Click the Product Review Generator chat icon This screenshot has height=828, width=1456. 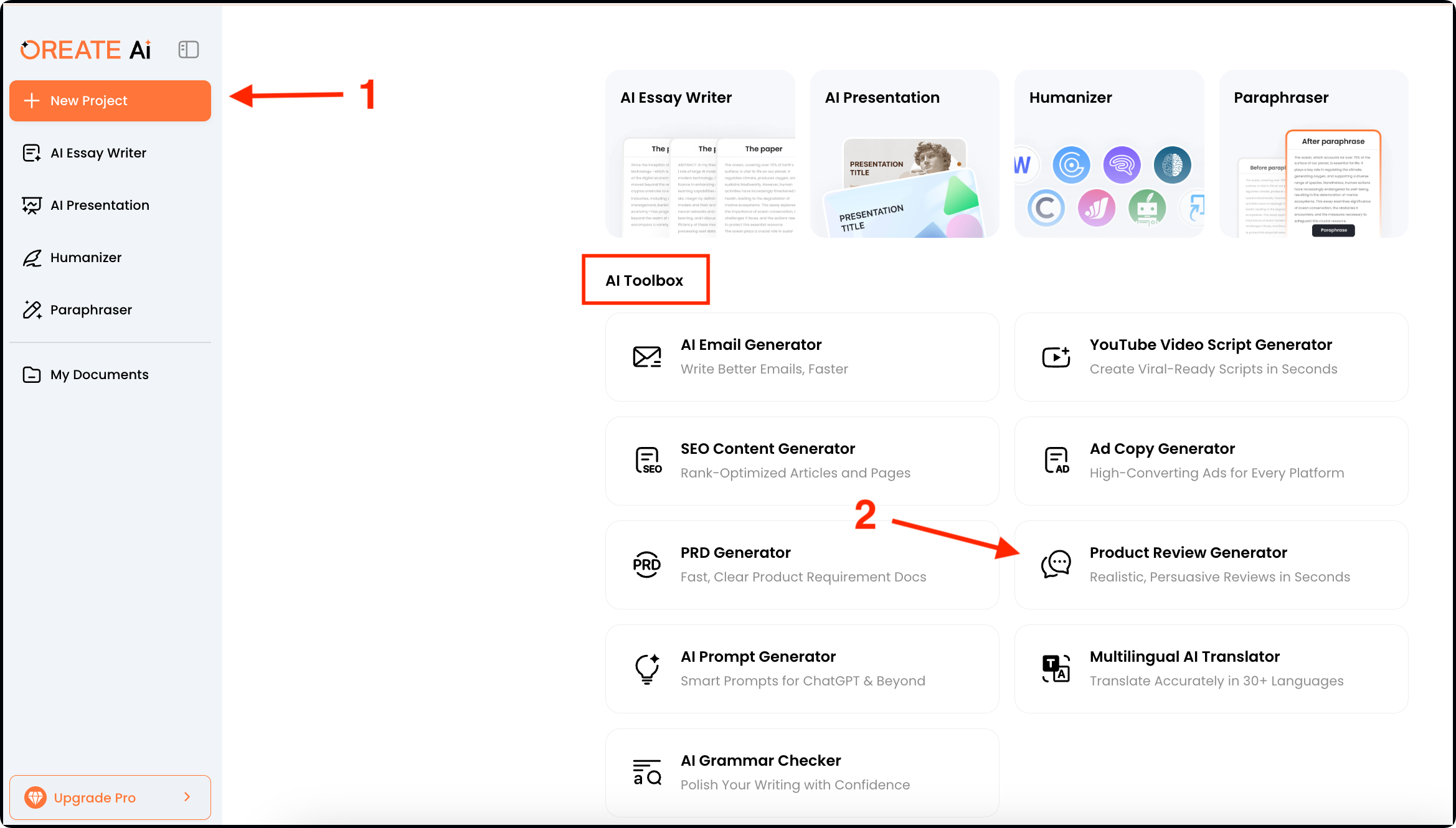pyautogui.click(x=1056, y=565)
